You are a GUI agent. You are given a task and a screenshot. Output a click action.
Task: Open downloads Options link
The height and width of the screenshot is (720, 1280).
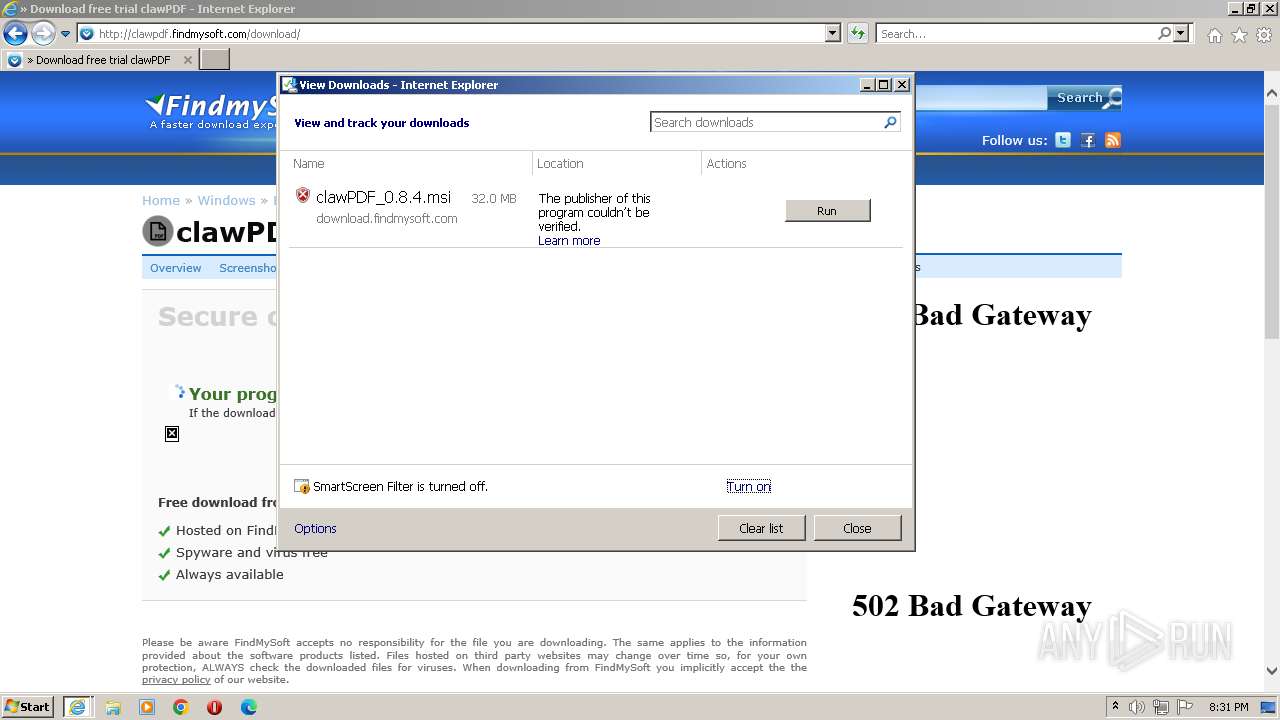[x=315, y=528]
